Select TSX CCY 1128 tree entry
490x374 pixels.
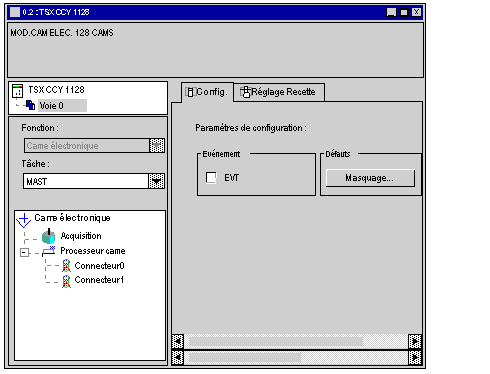pyautogui.click(x=56, y=90)
